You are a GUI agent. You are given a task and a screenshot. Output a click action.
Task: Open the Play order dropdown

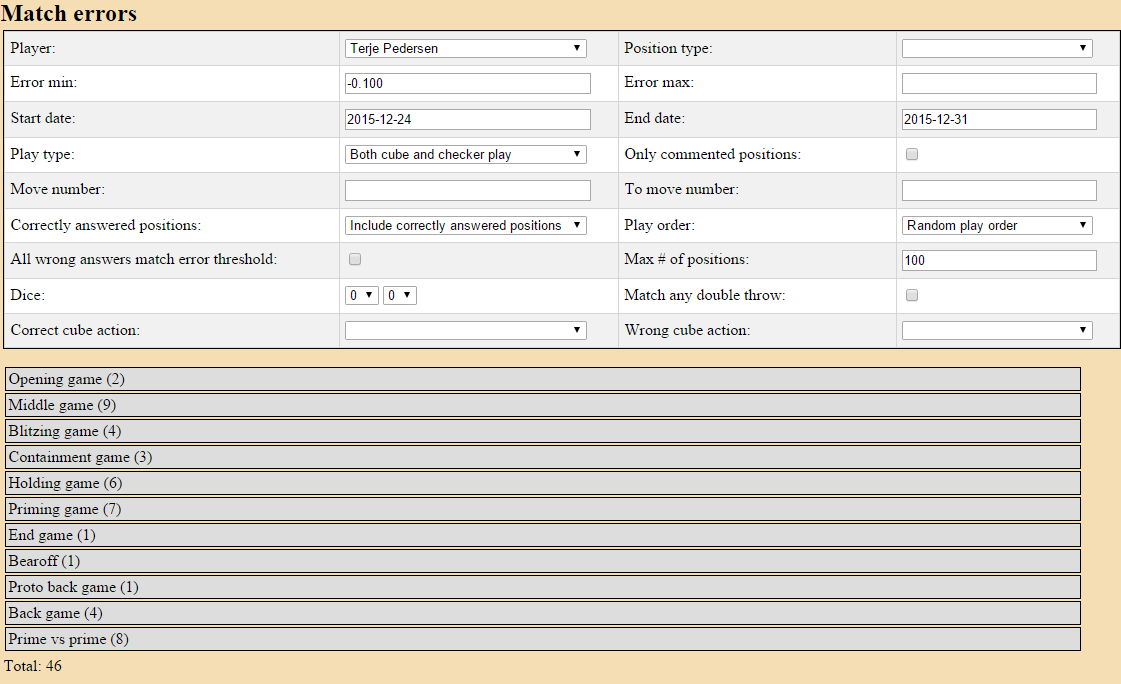(x=996, y=225)
